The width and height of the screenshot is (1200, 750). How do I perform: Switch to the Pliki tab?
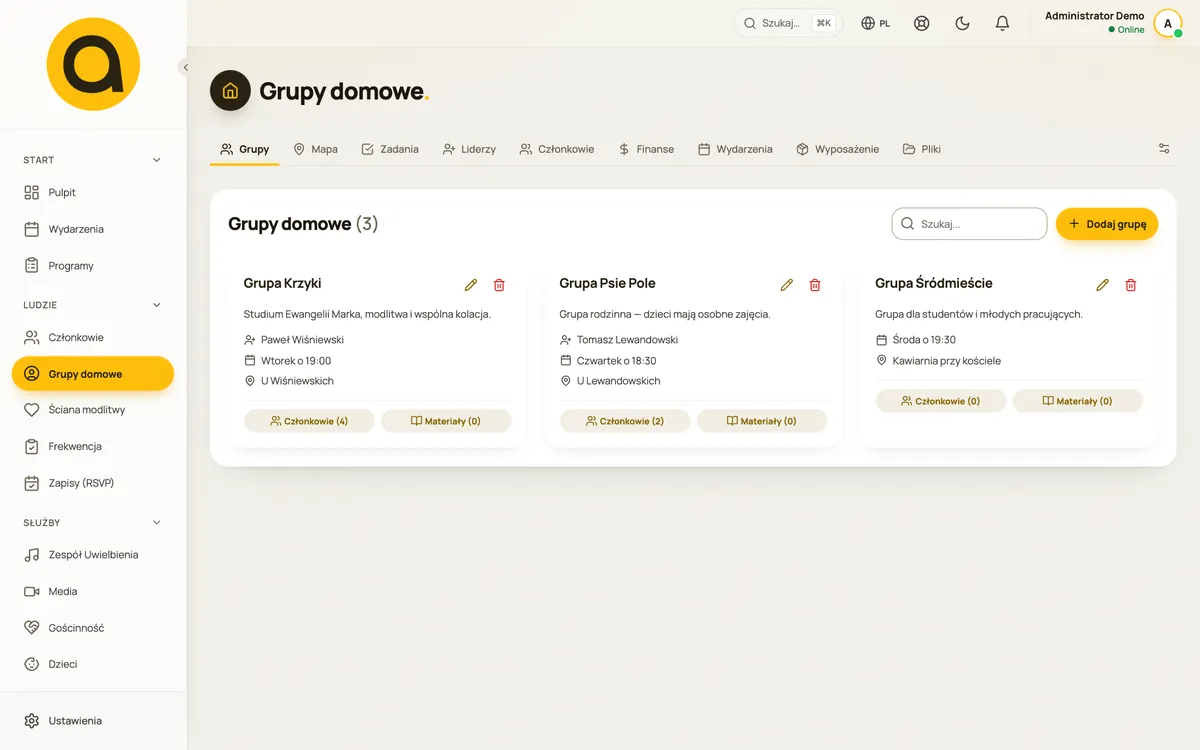pyautogui.click(x=922, y=149)
